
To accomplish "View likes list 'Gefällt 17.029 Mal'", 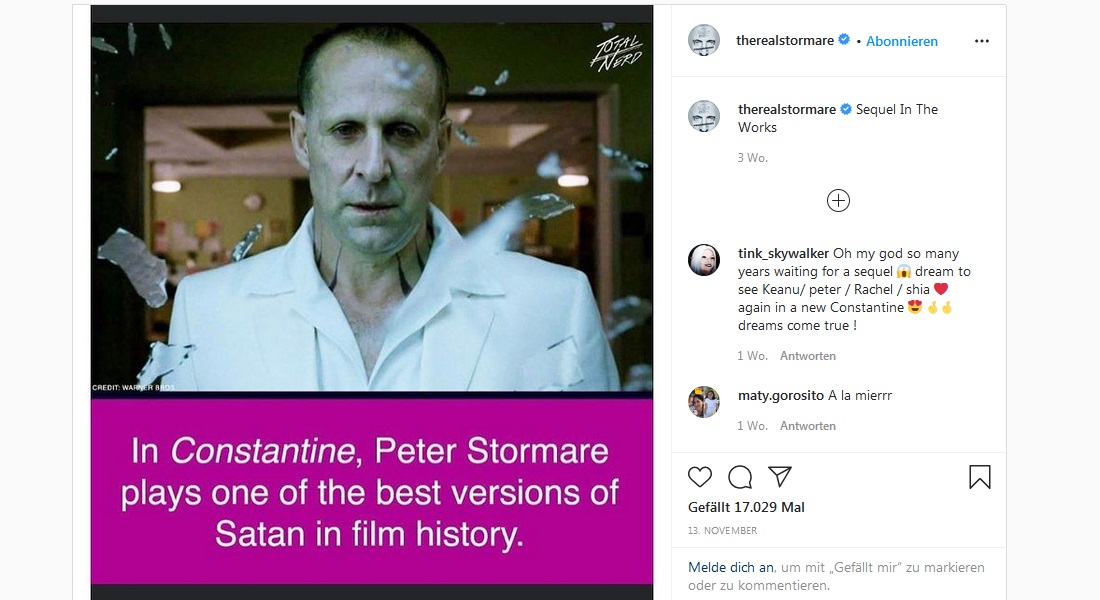I will (x=746, y=507).
